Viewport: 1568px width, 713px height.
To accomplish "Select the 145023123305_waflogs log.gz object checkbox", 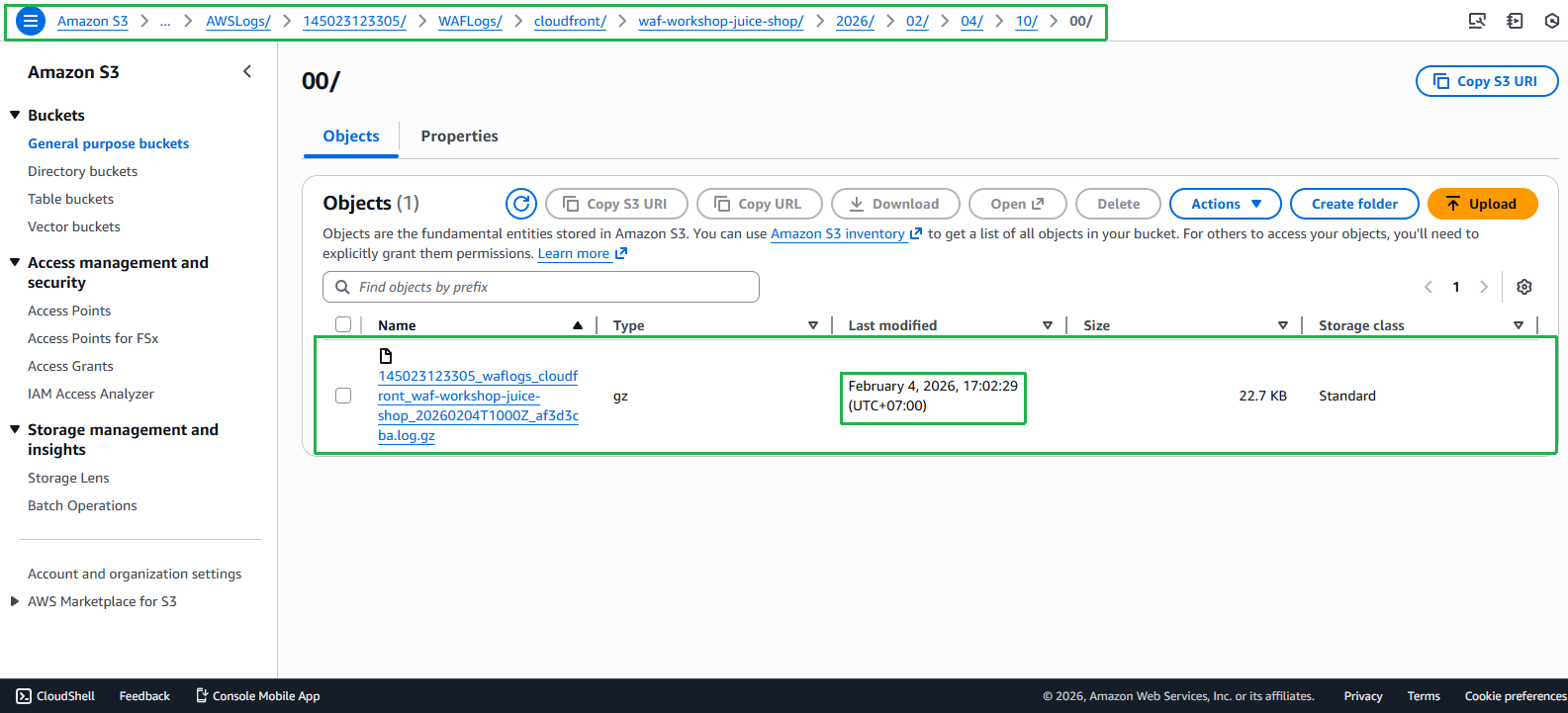I will point(343,396).
